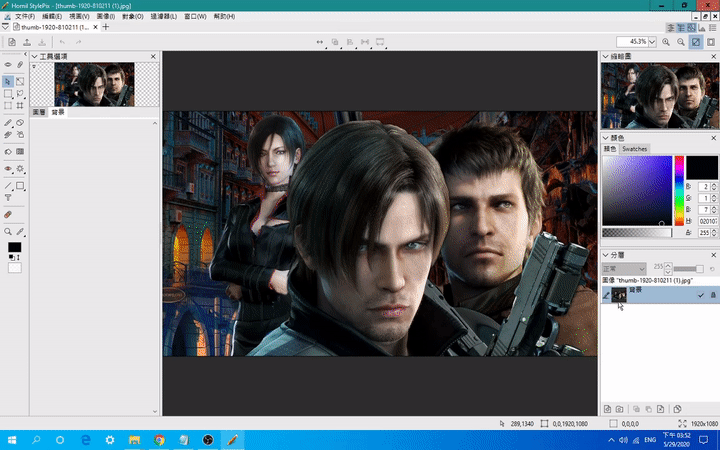
Task: Select the brightness sun tool
Action: pos(20,169)
